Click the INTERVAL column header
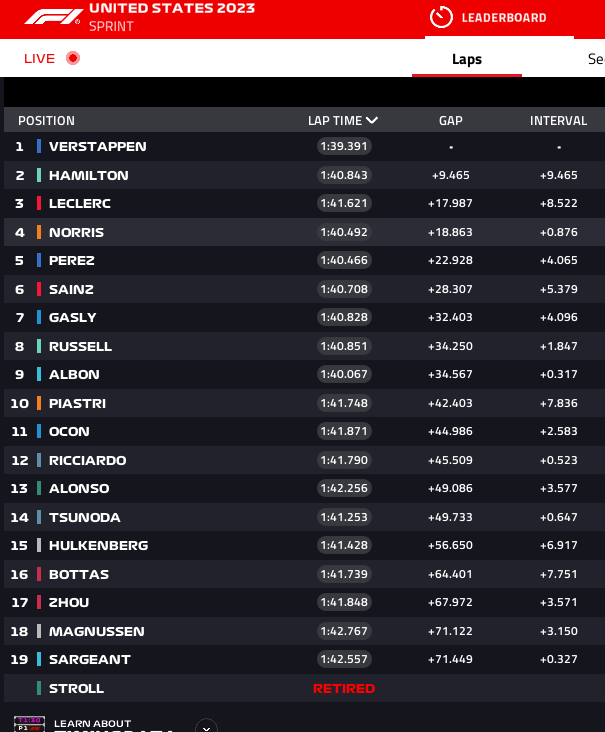 [558, 120]
